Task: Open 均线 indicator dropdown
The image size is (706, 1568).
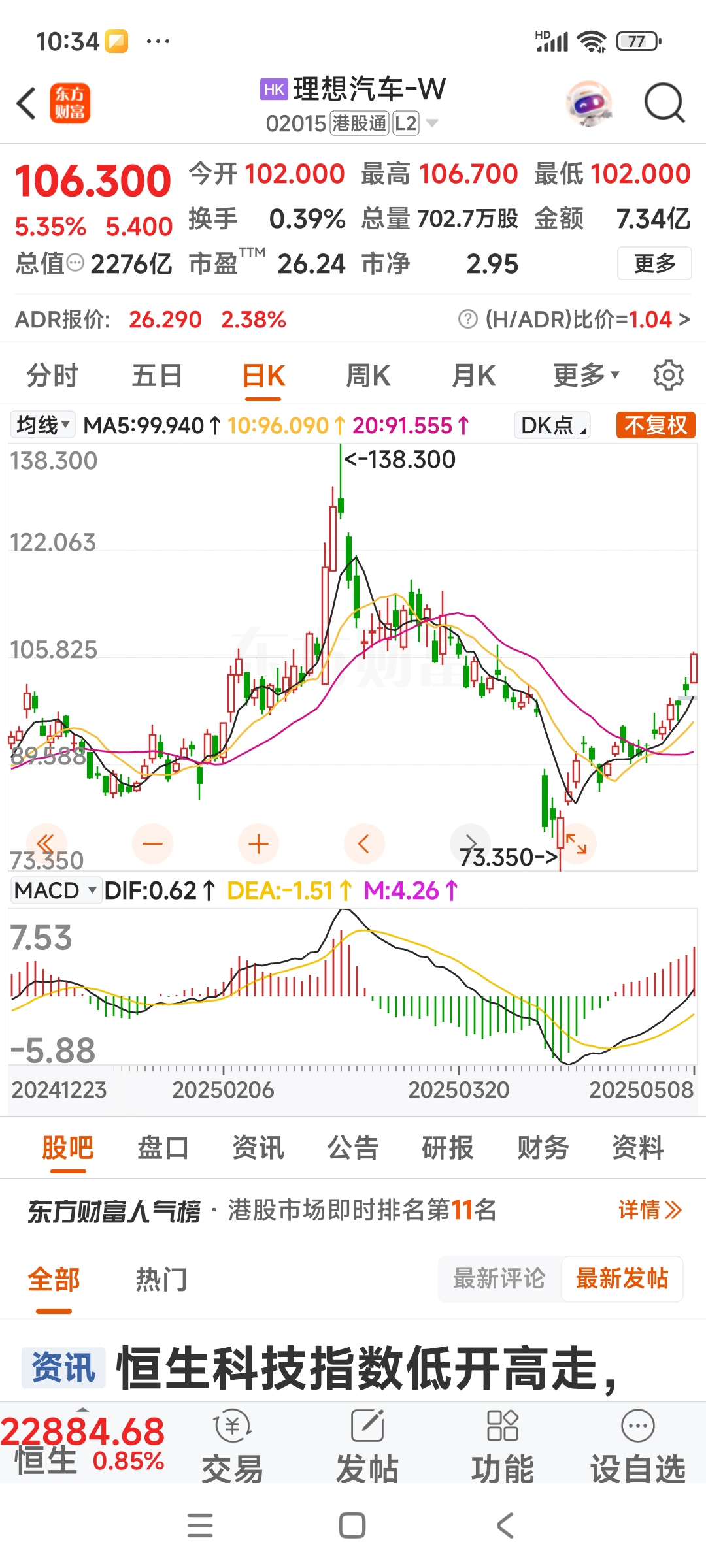Action: pos(42,425)
